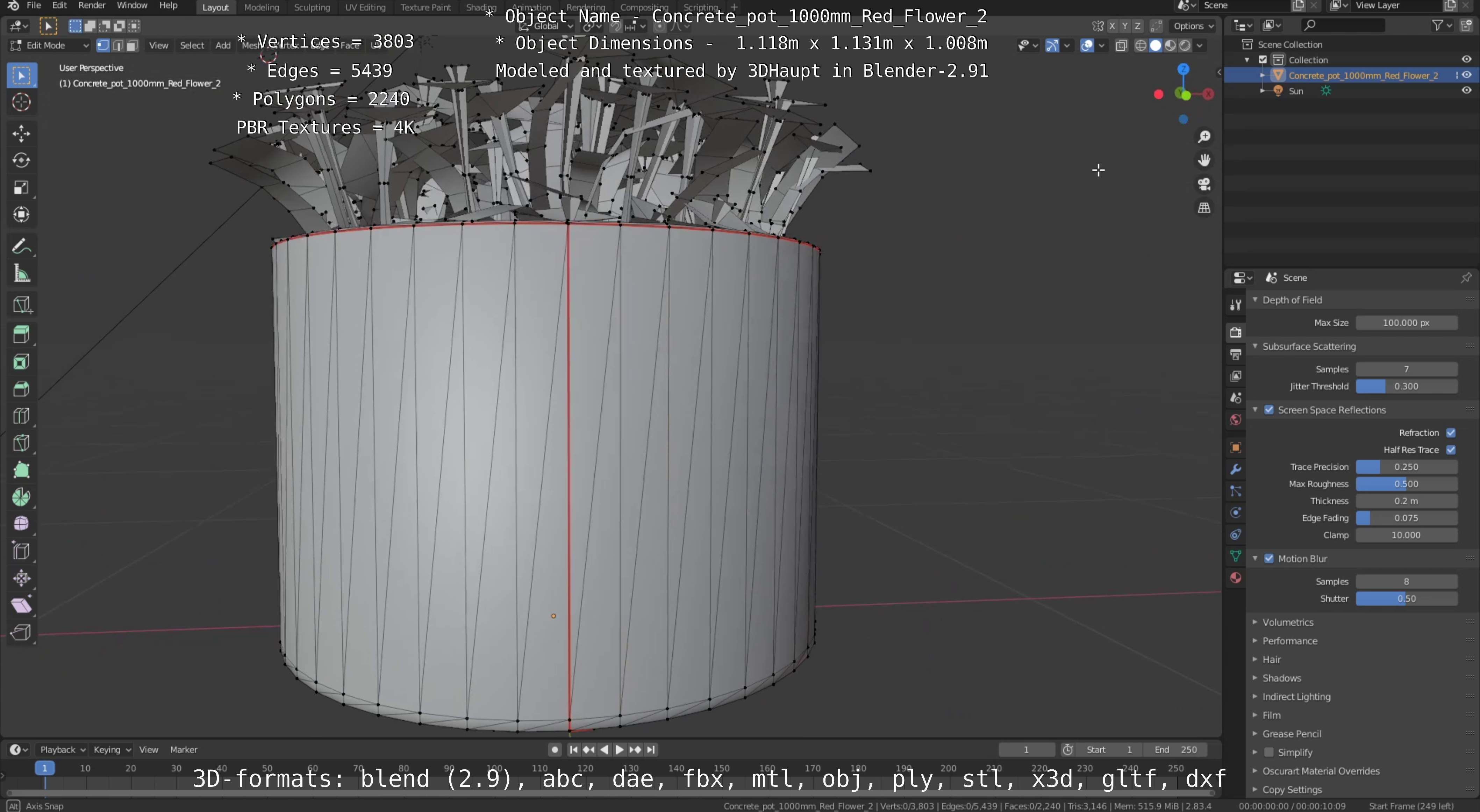Switch to the UV Editing workspace tab

[365, 7]
